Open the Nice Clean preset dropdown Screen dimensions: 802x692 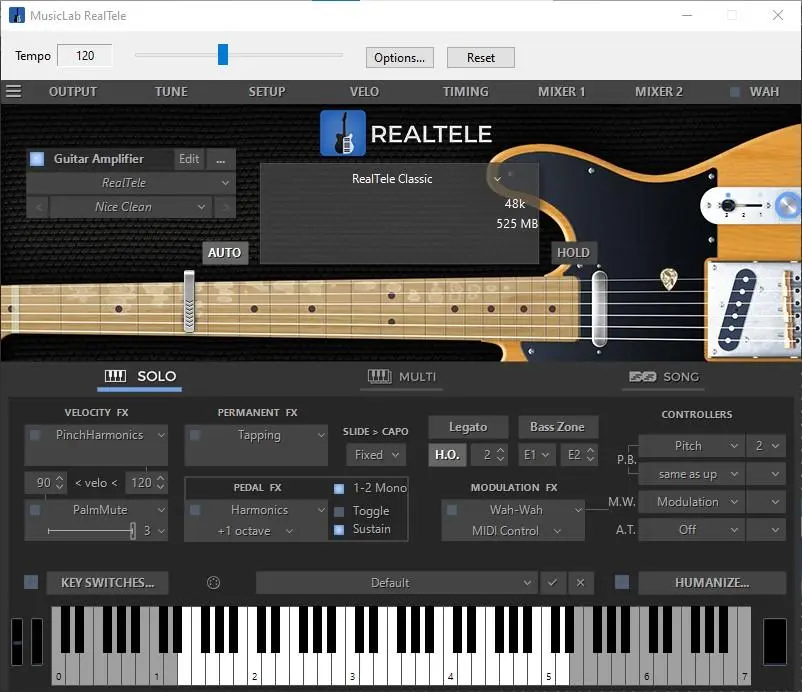(x=131, y=207)
